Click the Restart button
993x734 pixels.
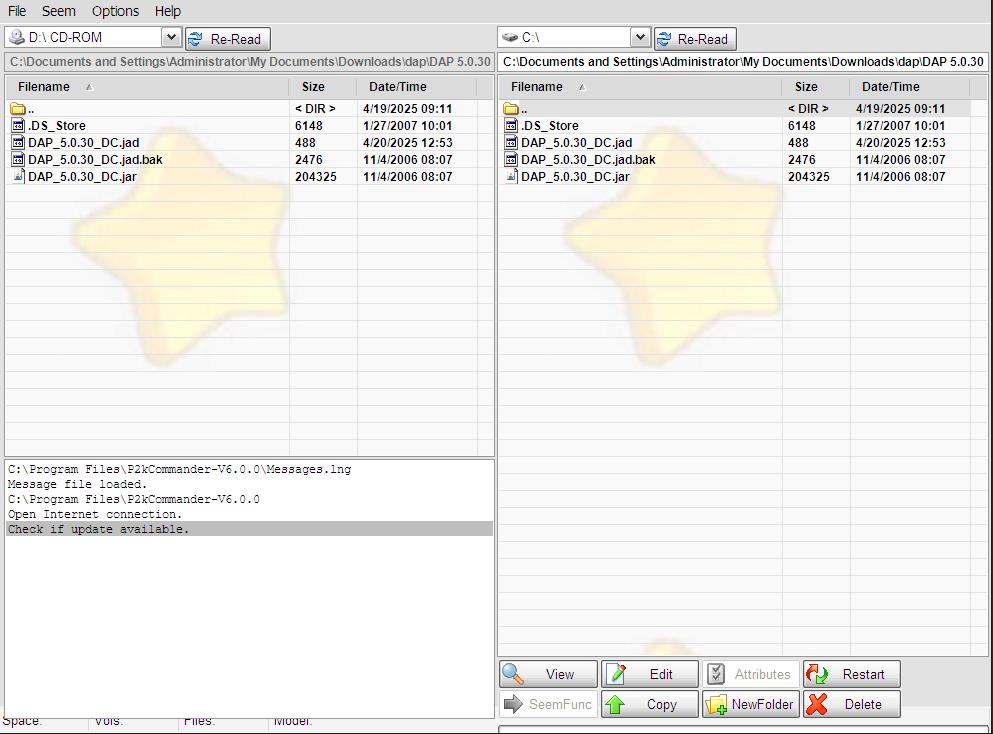852,674
